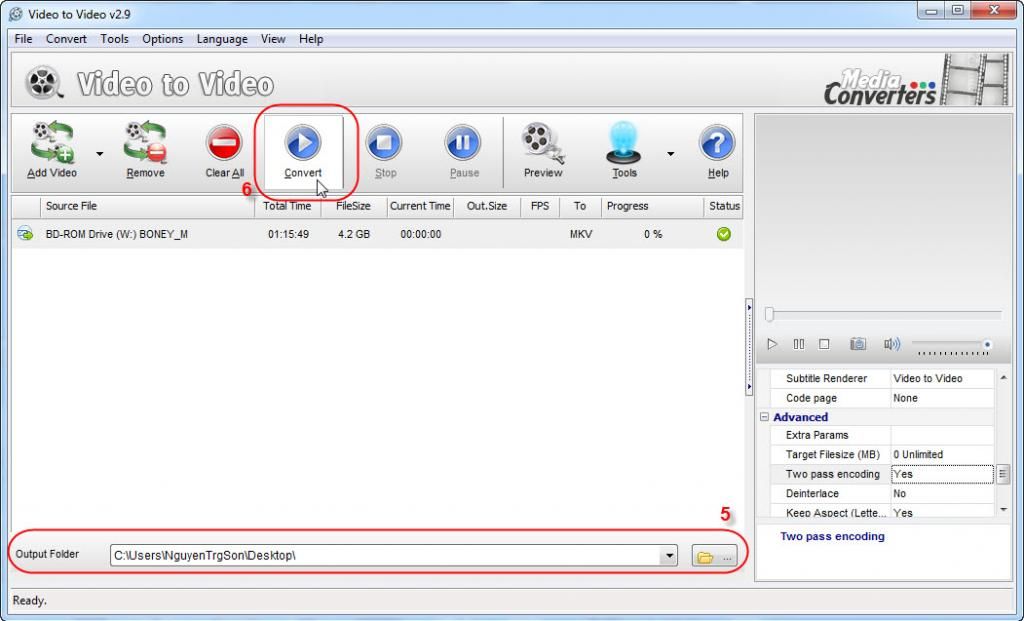Open the Two pass encoding Yes dropdown
Image resolution: width=1024 pixels, height=621 pixels.
[1002, 474]
